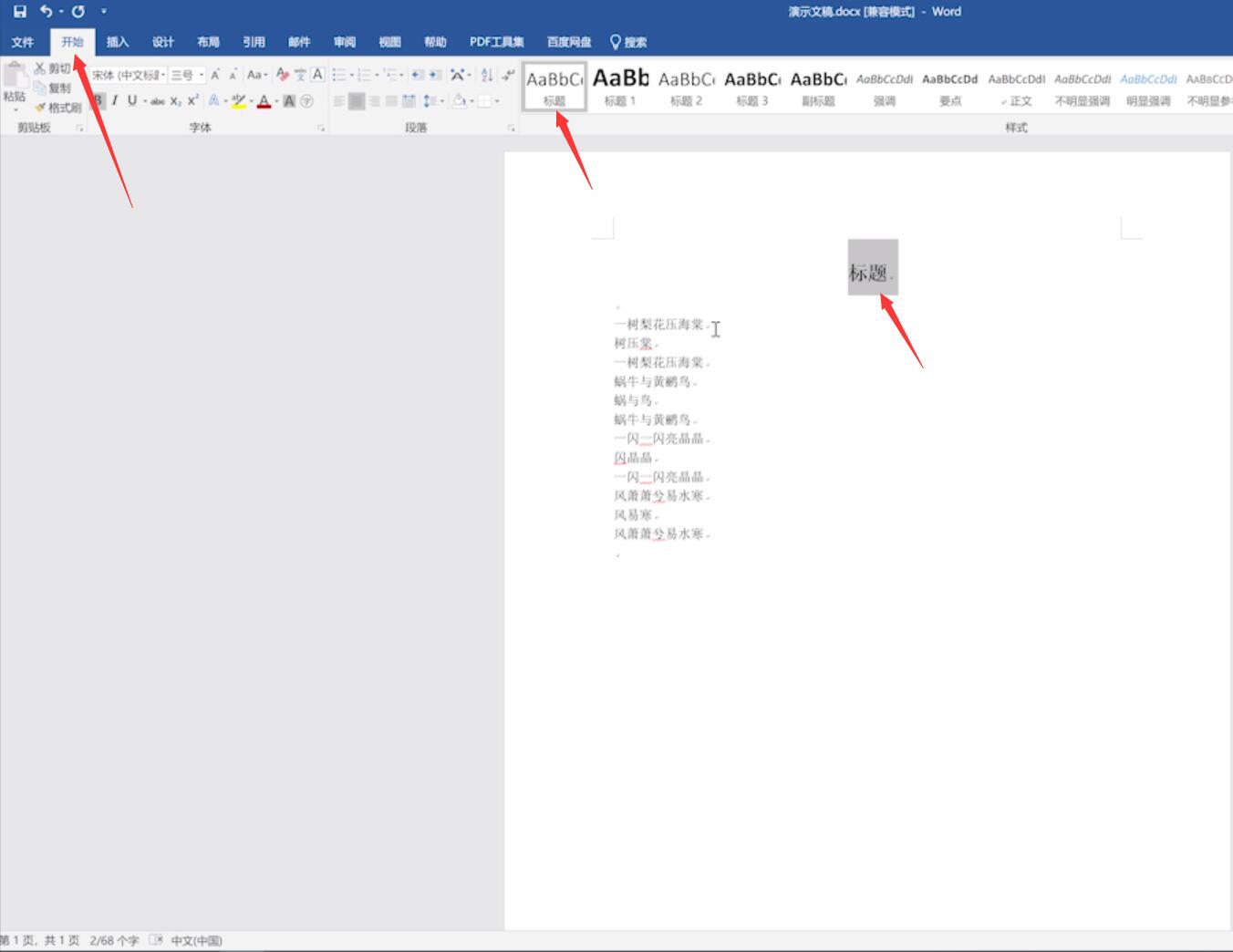Screen dimensions: 1233x952
Task: Open the 百度网盘 tab
Action: [x=569, y=42]
